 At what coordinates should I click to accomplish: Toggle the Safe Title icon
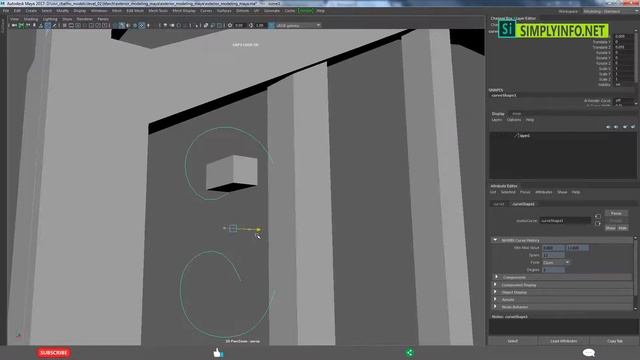coord(105,25)
